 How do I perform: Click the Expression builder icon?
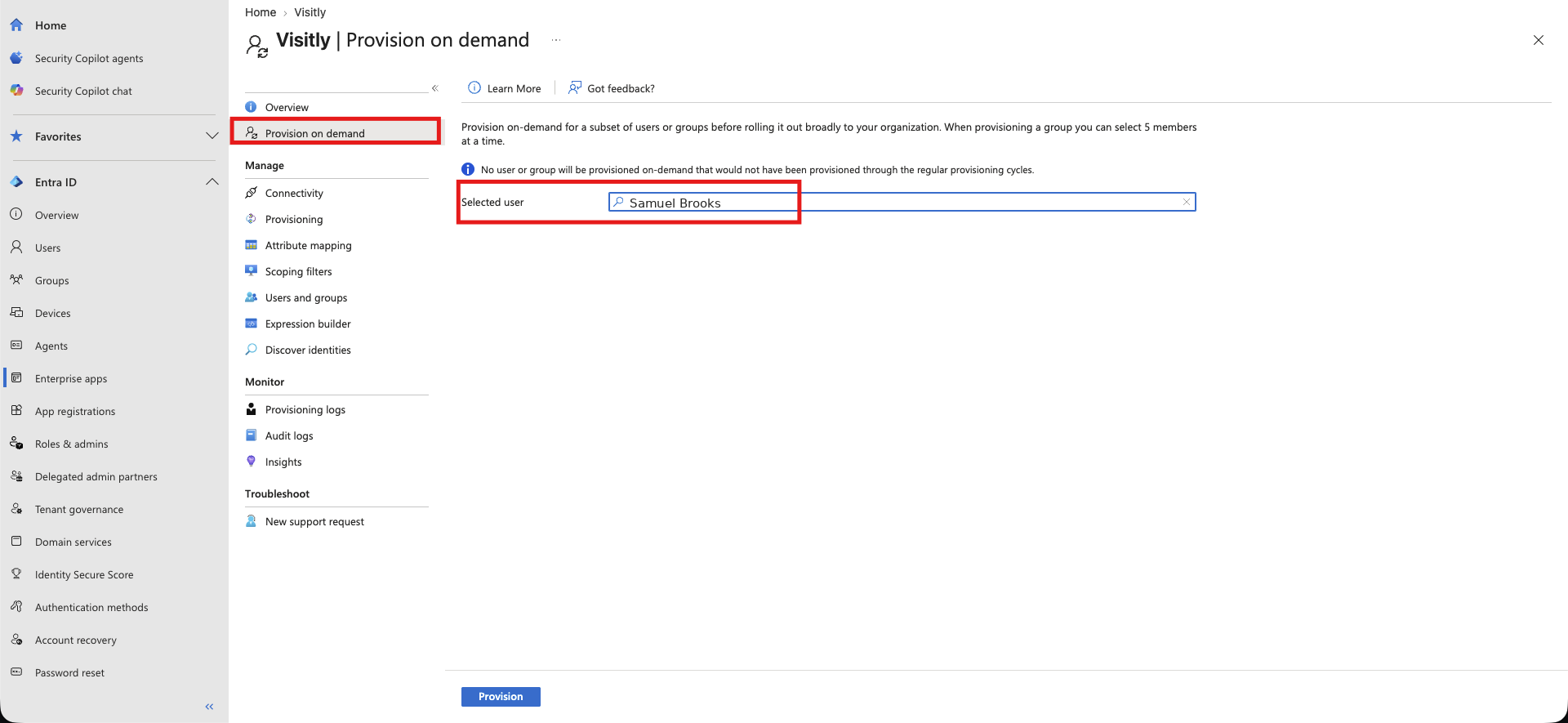(252, 324)
